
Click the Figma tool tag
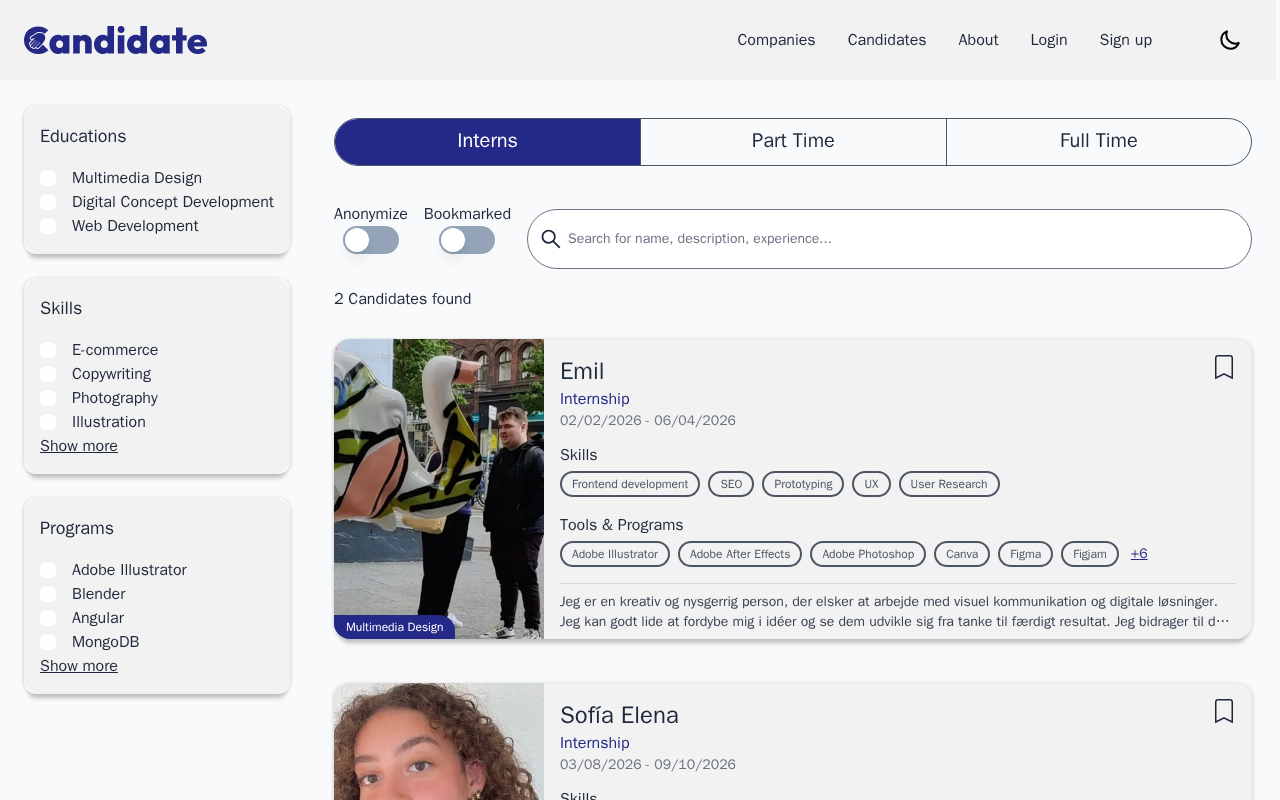click(1025, 554)
